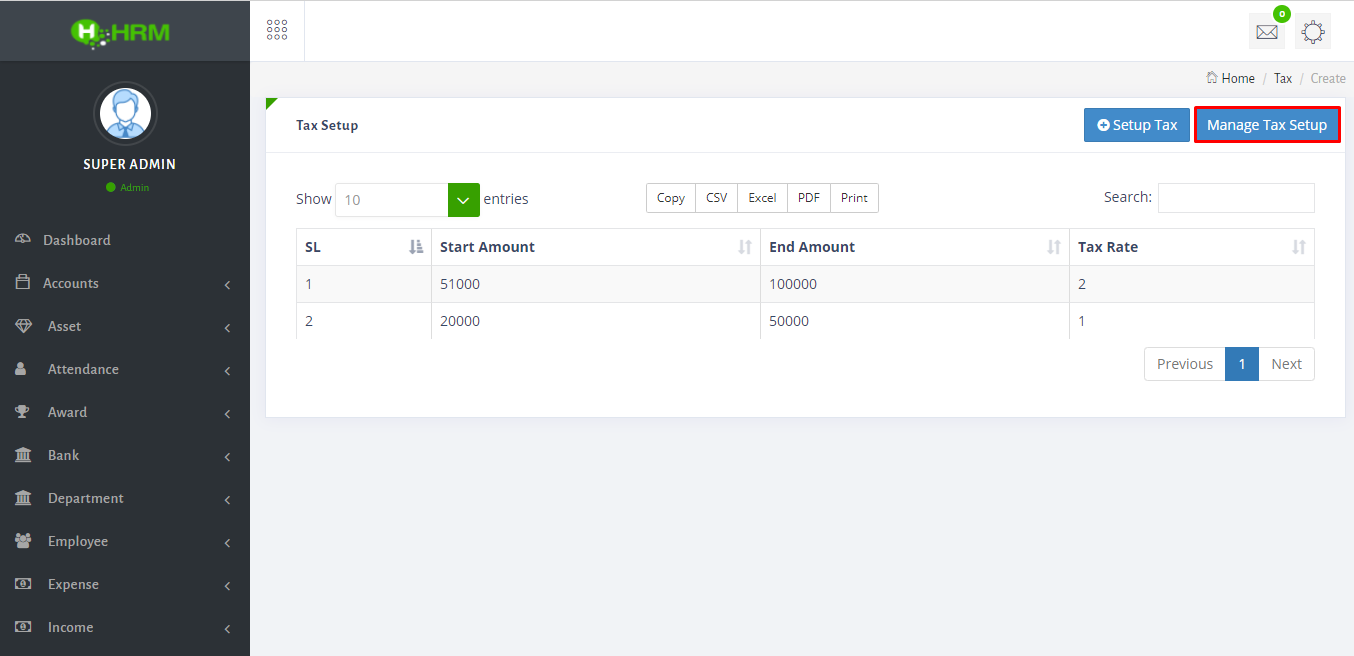The image size is (1354, 656).
Task: Click the Award trophy icon in the sidebar
Action: click(23, 412)
